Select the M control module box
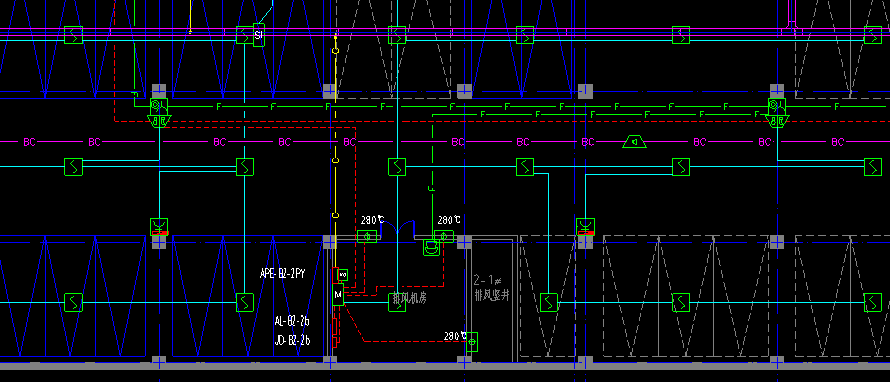This screenshot has height=382, width=890. coord(338,294)
